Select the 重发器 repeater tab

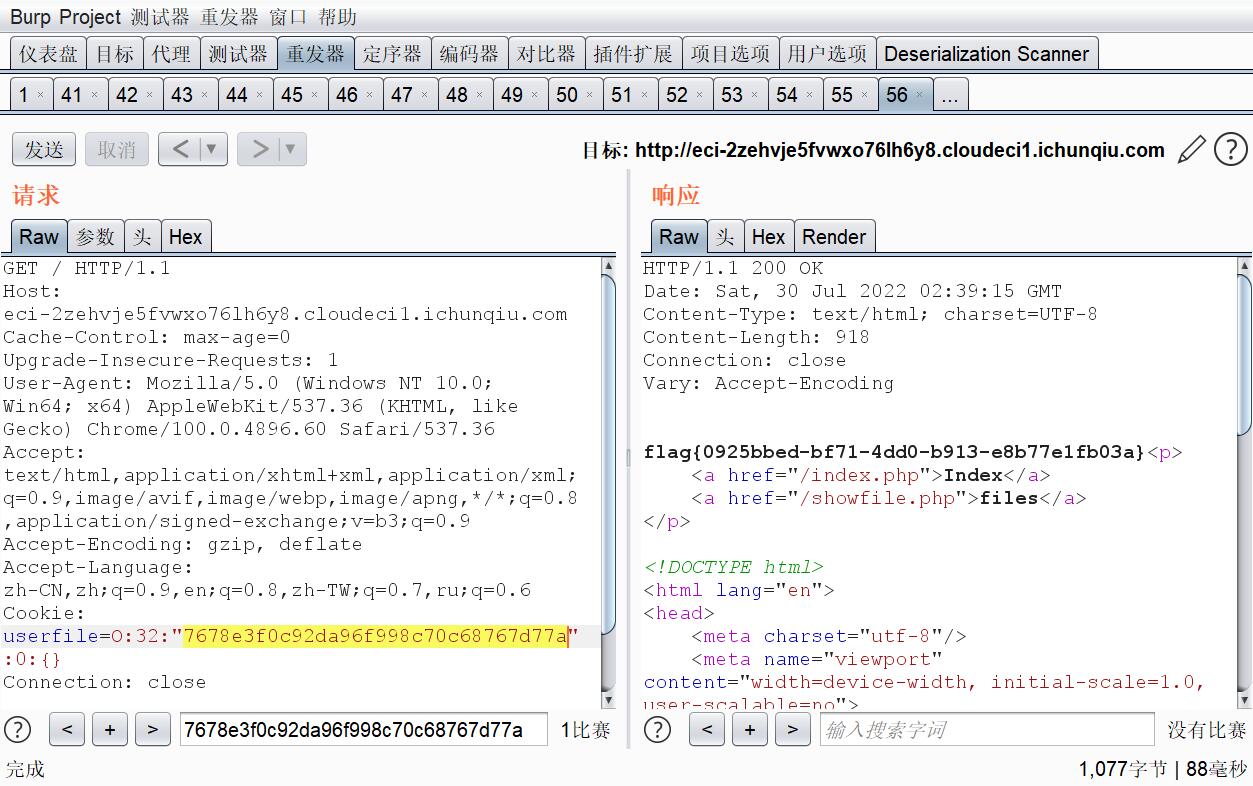click(315, 54)
